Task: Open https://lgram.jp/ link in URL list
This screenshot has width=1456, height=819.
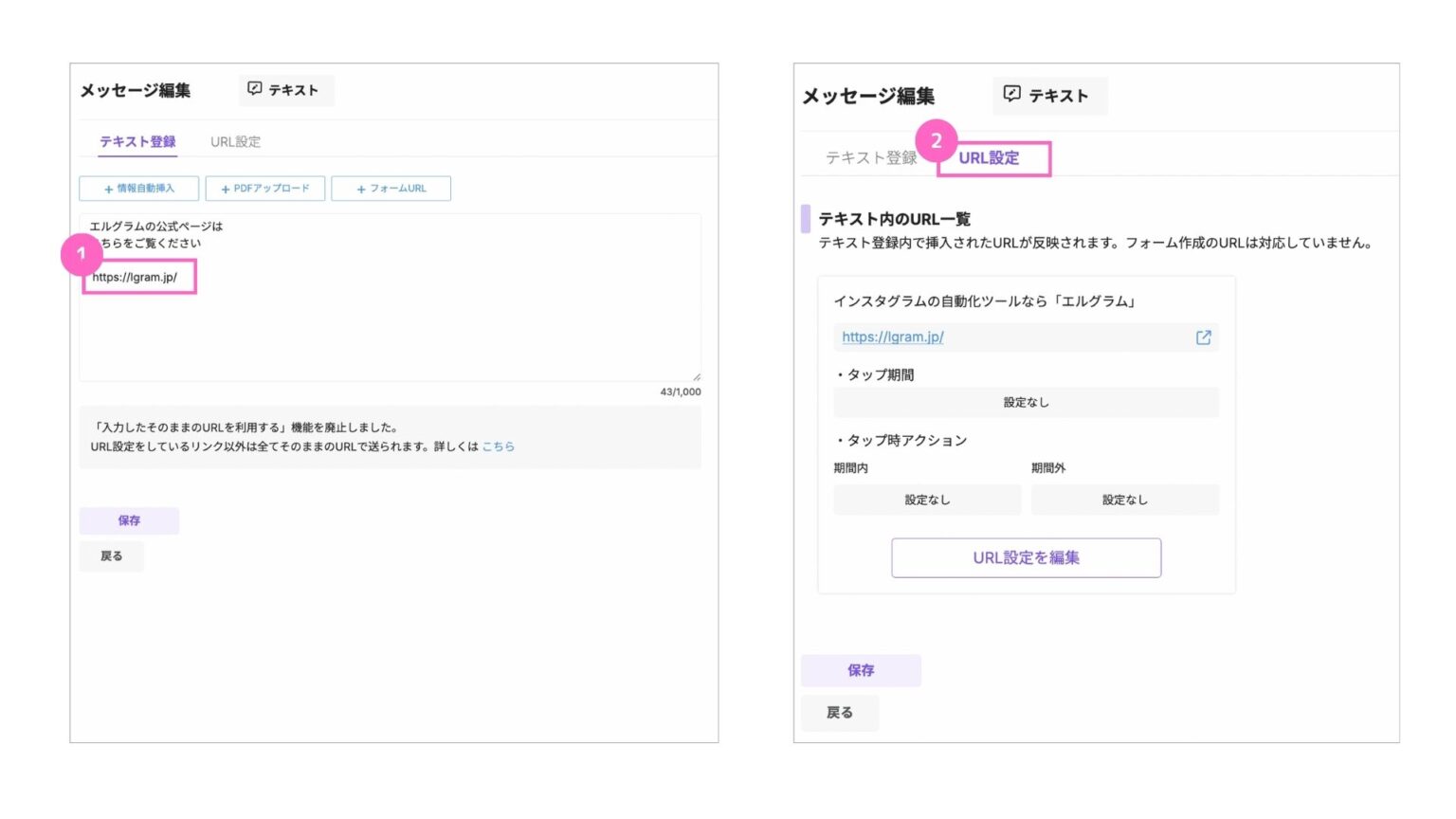Action: tap(893, 337)
